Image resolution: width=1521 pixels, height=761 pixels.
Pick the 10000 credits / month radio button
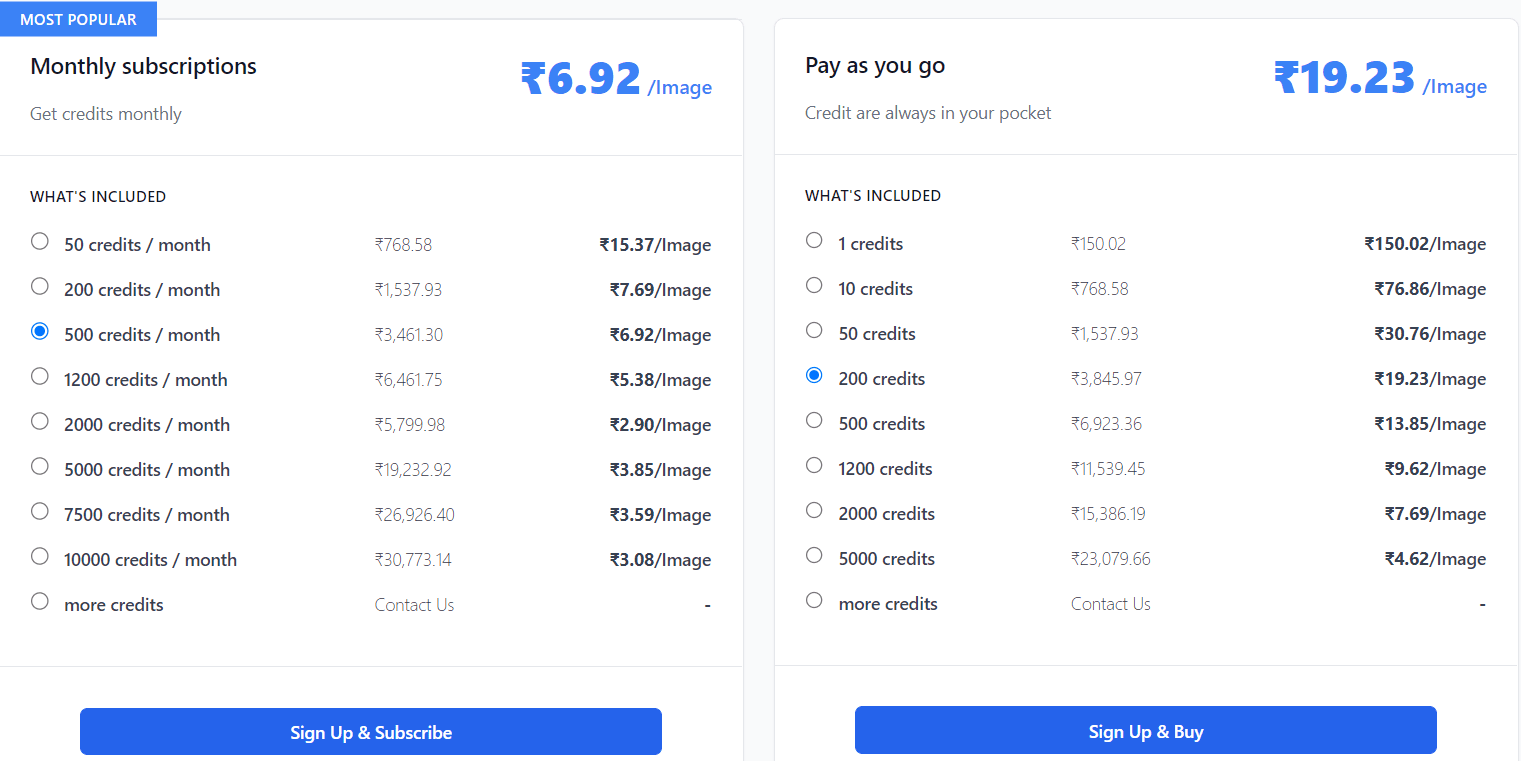tap(40, 556)
